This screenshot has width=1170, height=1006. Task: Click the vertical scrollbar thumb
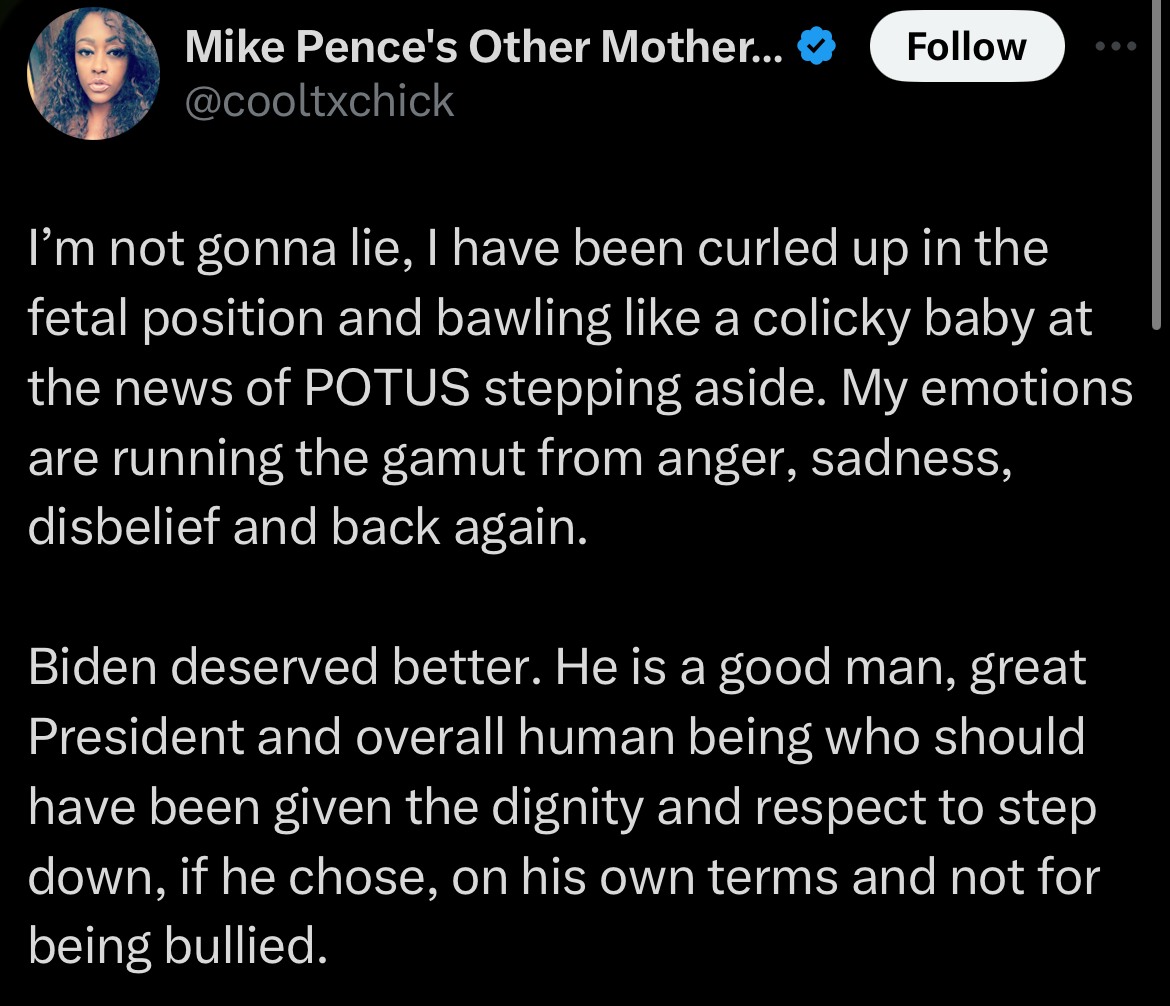1156,164
